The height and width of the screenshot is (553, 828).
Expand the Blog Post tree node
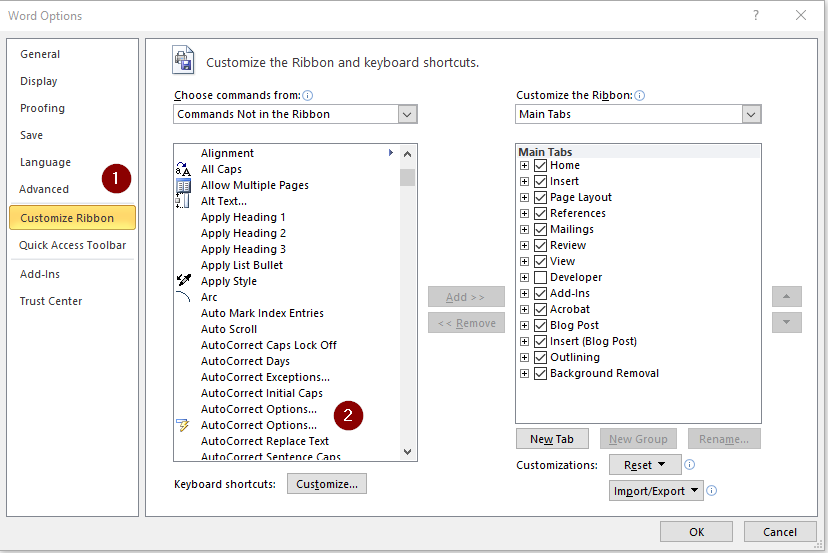coord(524,325)
